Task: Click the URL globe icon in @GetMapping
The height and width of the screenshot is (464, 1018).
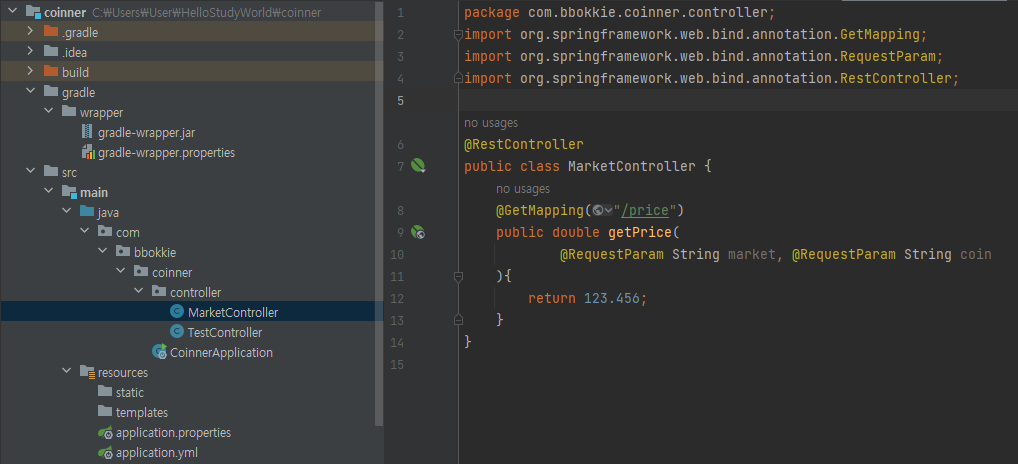Action: 597,210
